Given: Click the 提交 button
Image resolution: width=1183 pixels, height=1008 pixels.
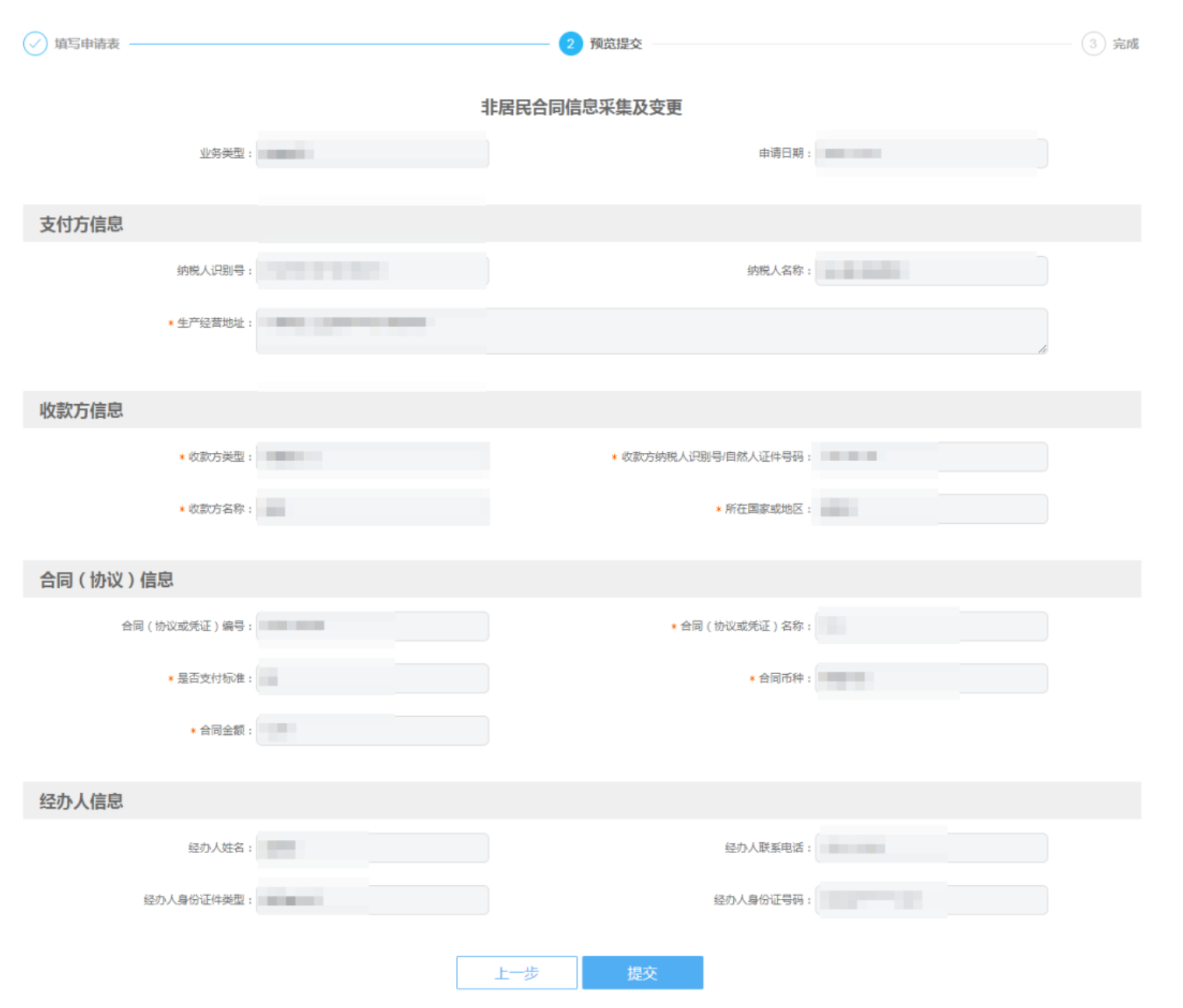Looking at the screenshot, I should pos(643,972).
